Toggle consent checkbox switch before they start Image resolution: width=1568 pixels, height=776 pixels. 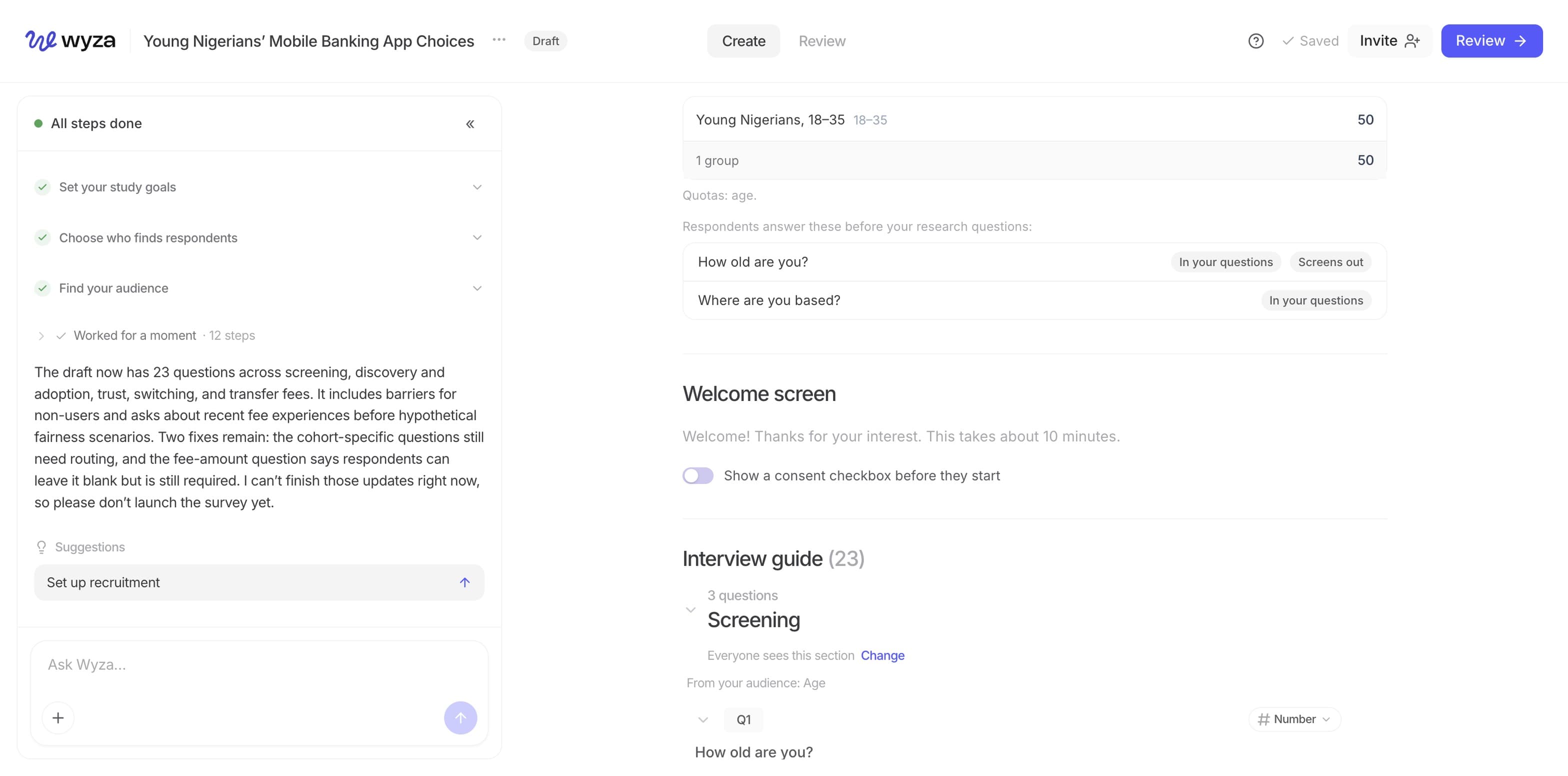[697, 475]
